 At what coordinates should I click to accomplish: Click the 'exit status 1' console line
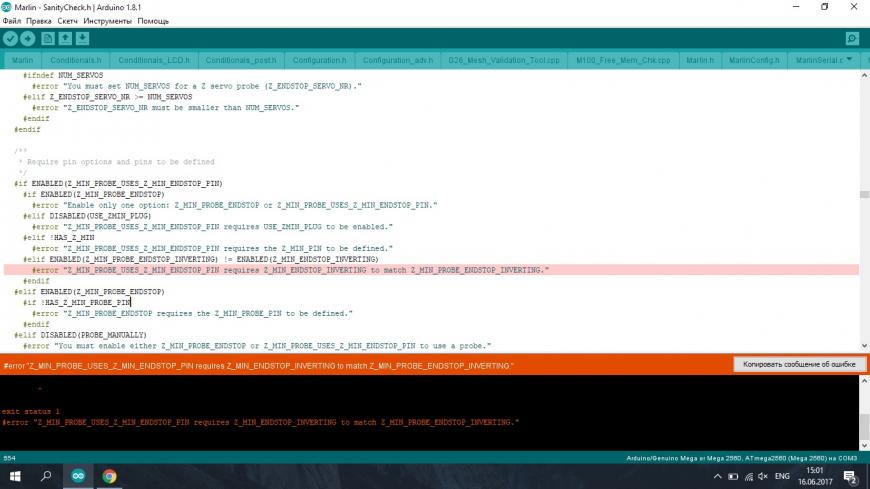coord(31,411)
